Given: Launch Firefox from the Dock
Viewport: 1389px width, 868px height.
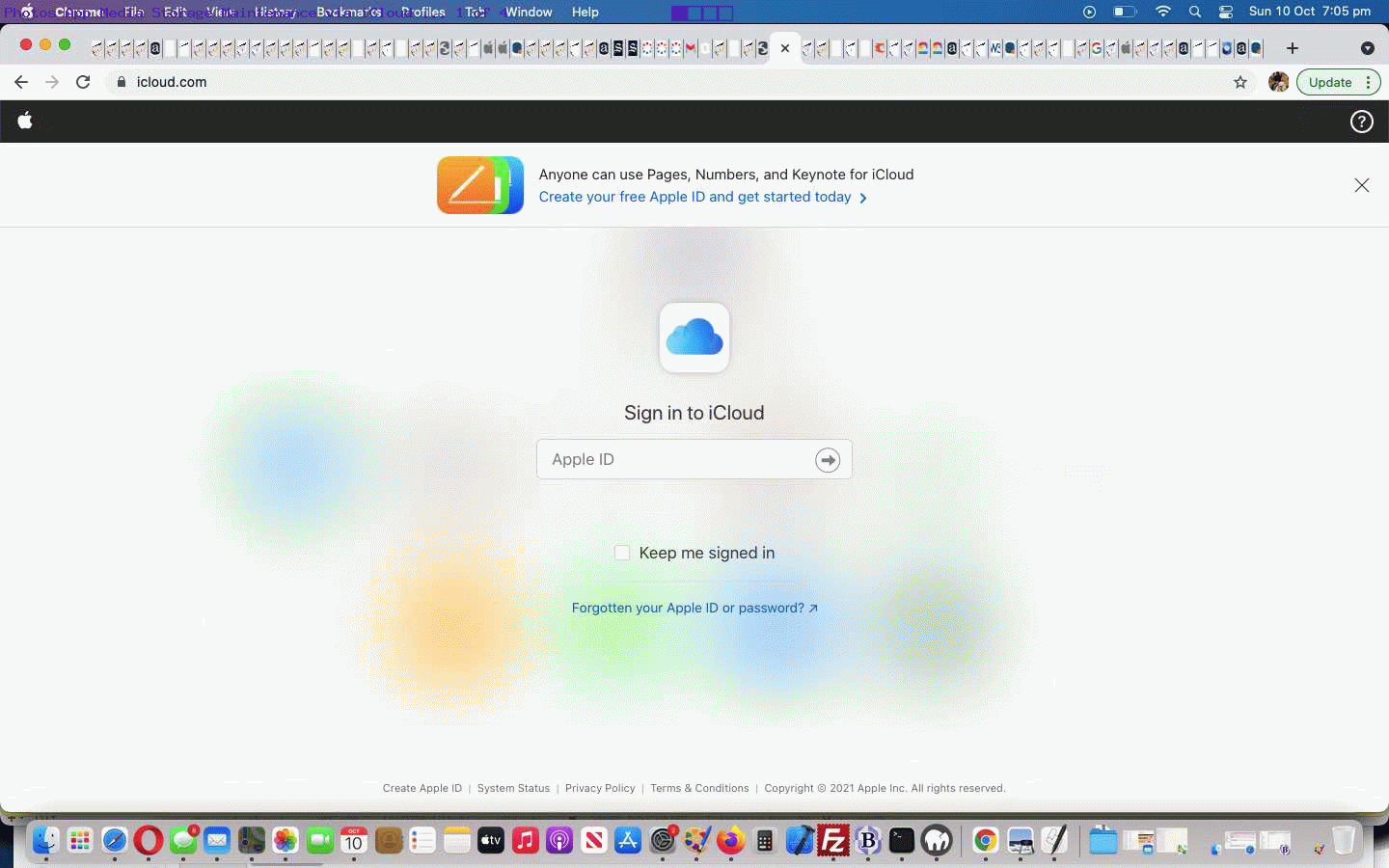Looking at the screenshot, I should click(730, 841).
